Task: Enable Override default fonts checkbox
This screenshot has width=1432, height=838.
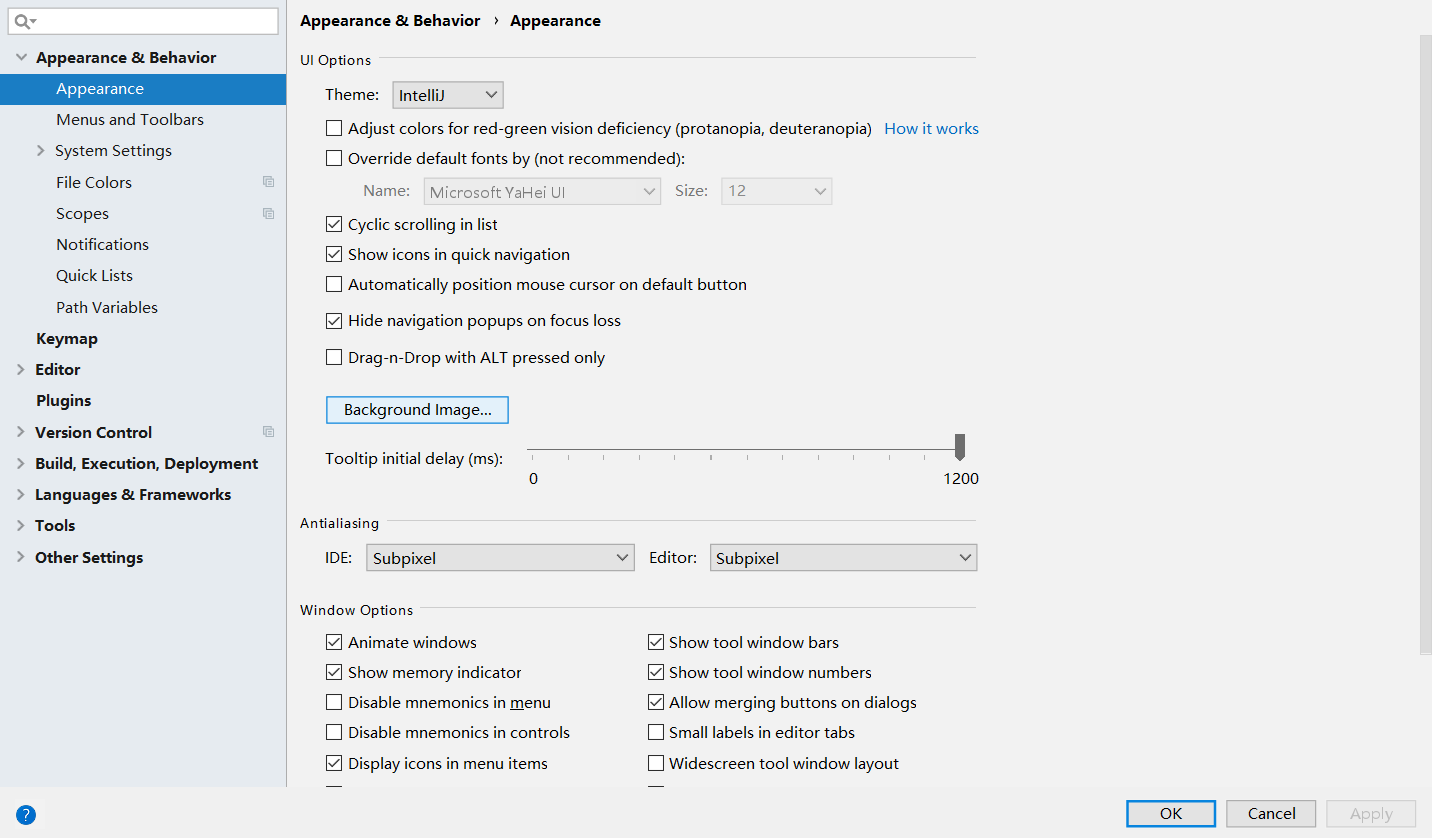Action: (334, 158)
